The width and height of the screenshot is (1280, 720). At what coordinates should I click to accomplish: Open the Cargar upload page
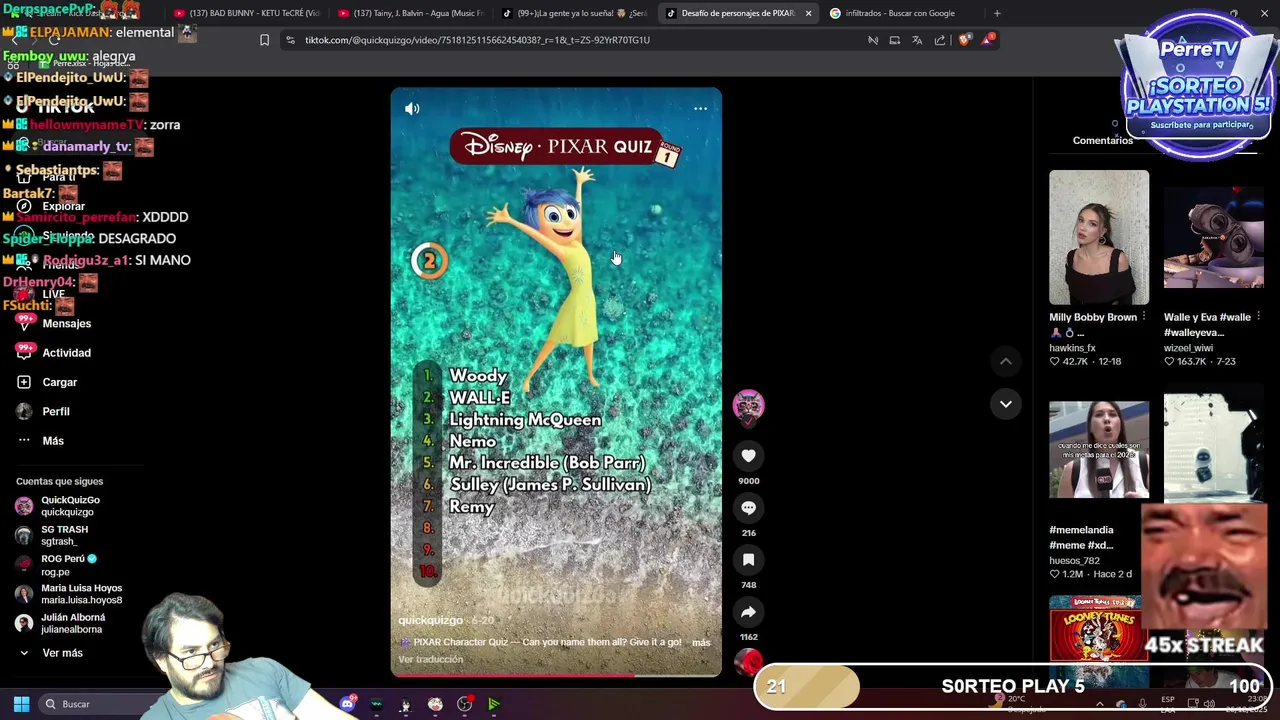click(x=59, y=382)
